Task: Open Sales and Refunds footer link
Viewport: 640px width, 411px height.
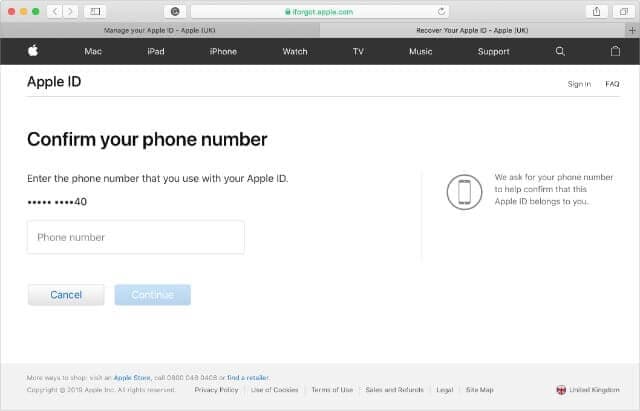Action: click(394, 390)
